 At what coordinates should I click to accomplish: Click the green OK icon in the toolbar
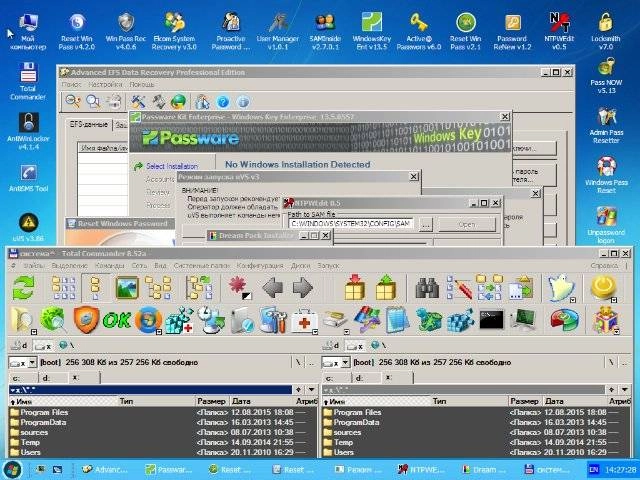[x=117, y=320]
